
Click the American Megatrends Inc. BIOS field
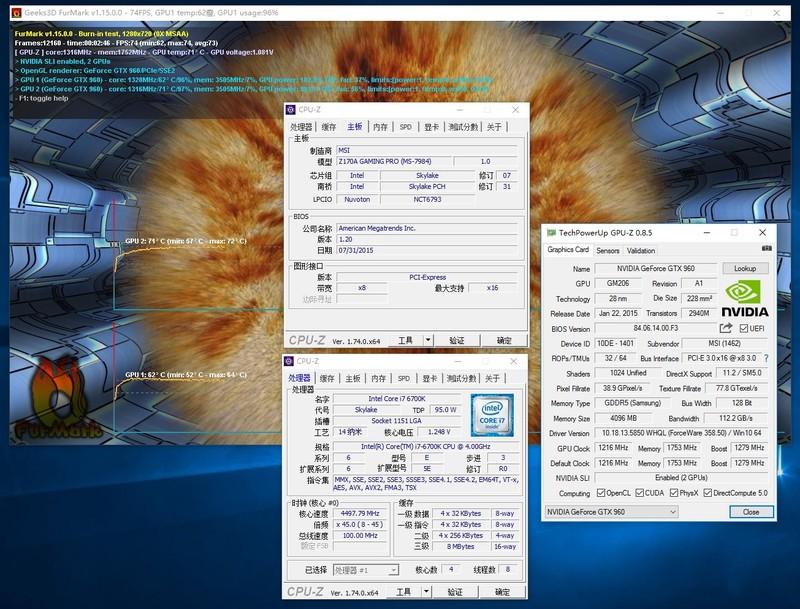point(427,229)
